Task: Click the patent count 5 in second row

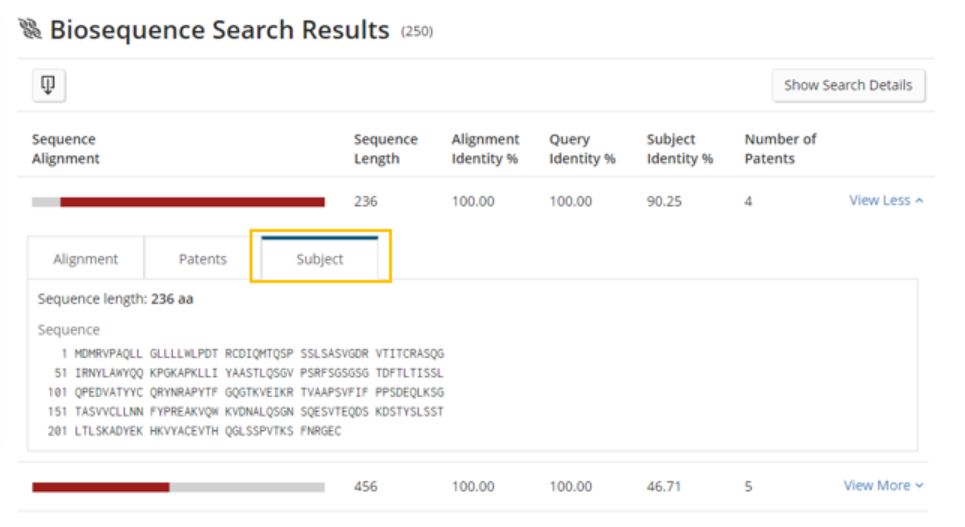Action: (749, 486)
